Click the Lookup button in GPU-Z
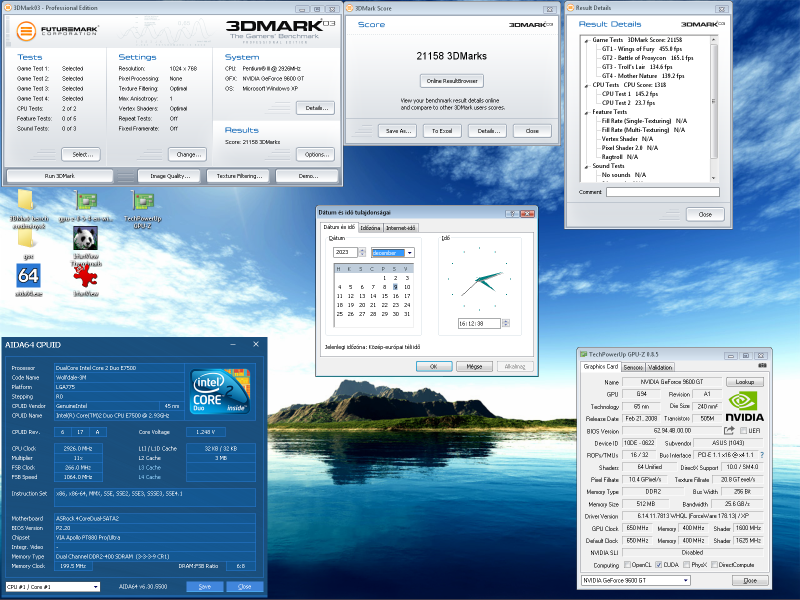The height and width of the screenshot is (600, 800). point(744,382)
